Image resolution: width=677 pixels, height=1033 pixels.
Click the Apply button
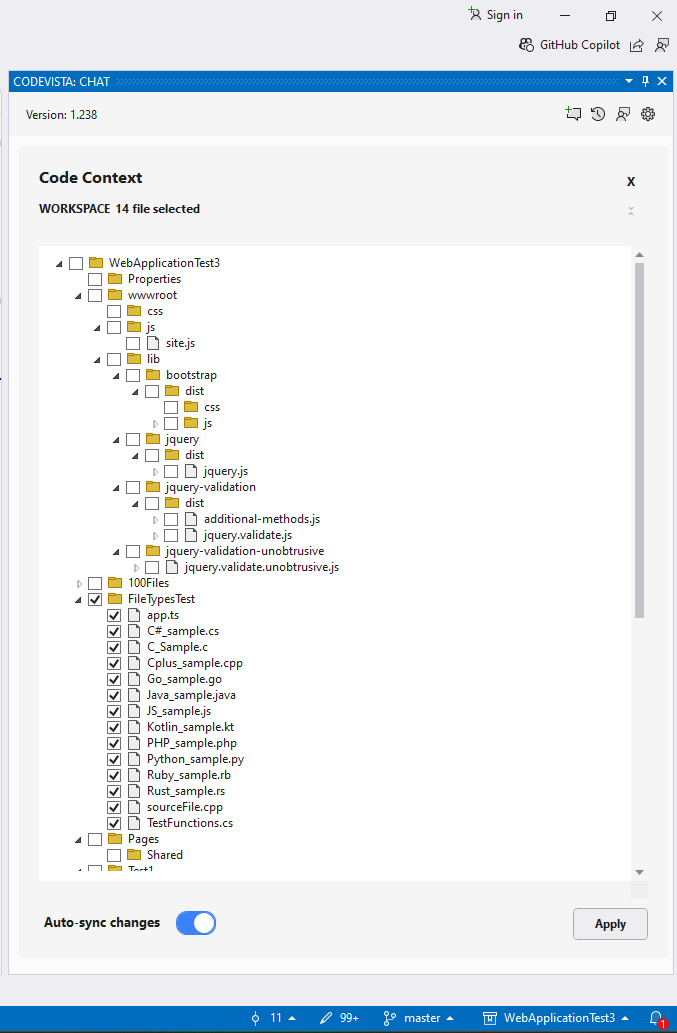pos(610,924)
